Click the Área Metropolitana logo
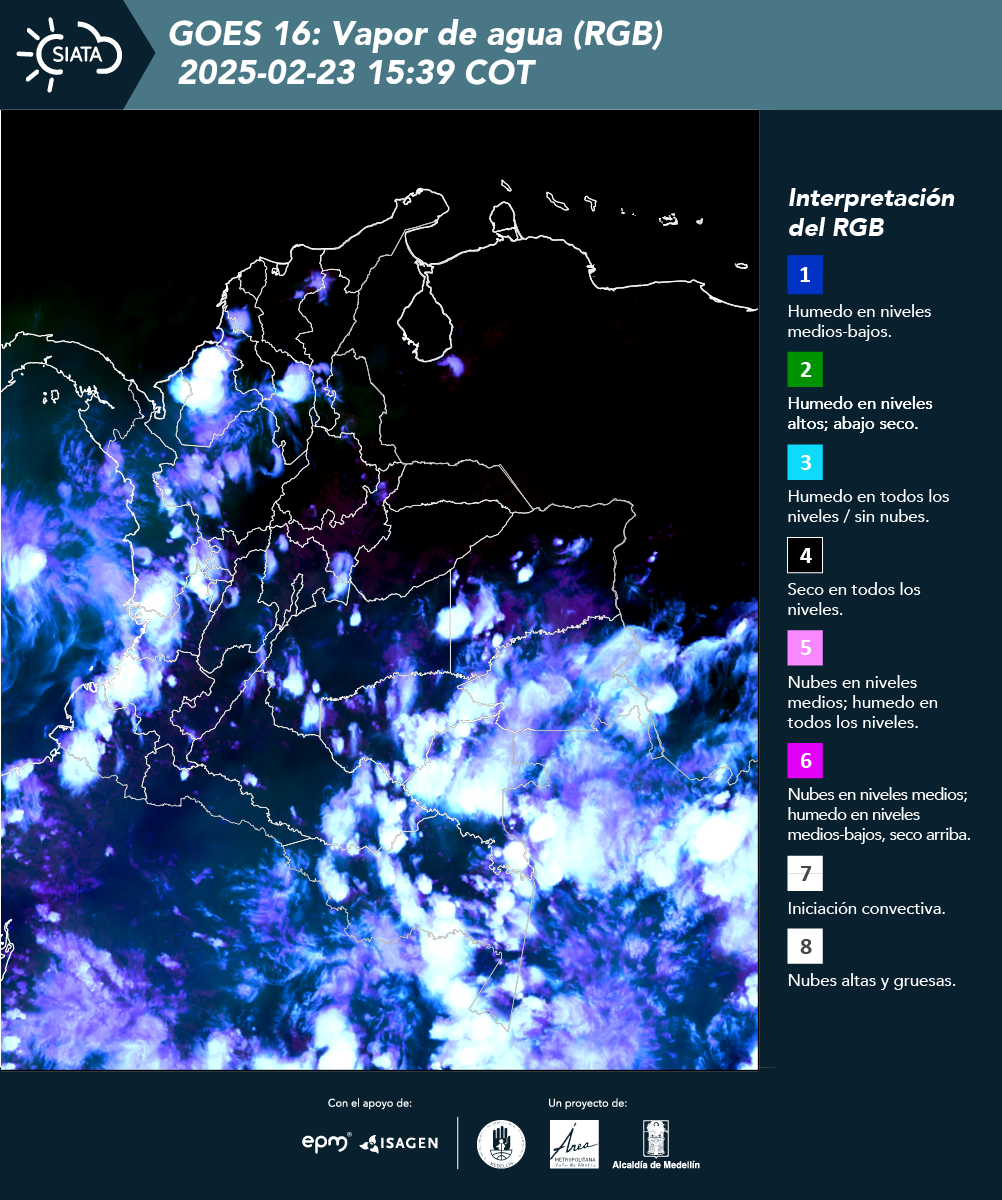 click(x=574, y=1144)
